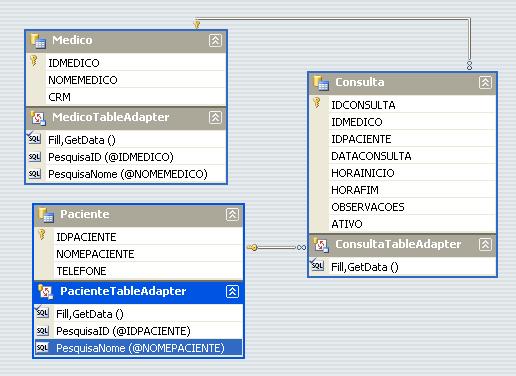
Task: Select Consulta Fill,GetData () query text
Action: pyautogui.click(x=365, y=267)
